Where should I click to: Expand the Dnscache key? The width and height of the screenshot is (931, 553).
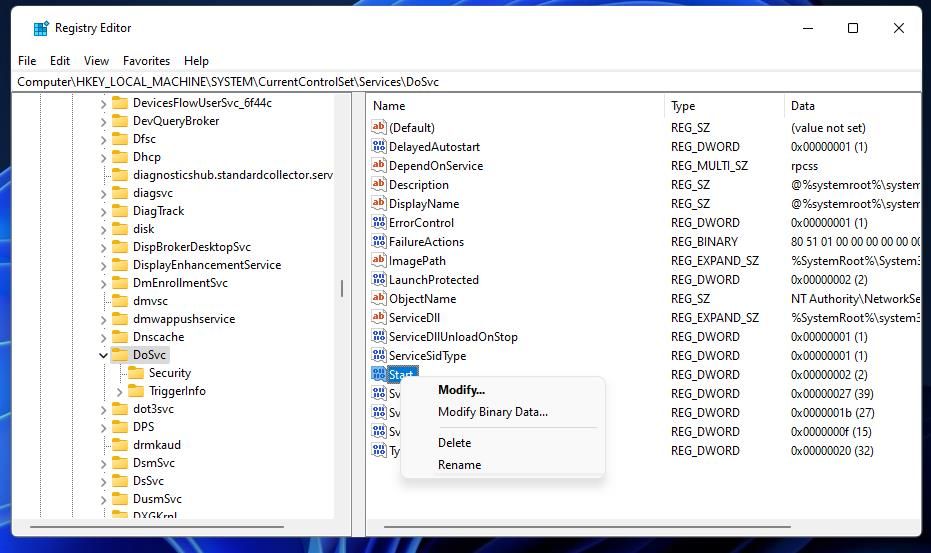(103, 337)
